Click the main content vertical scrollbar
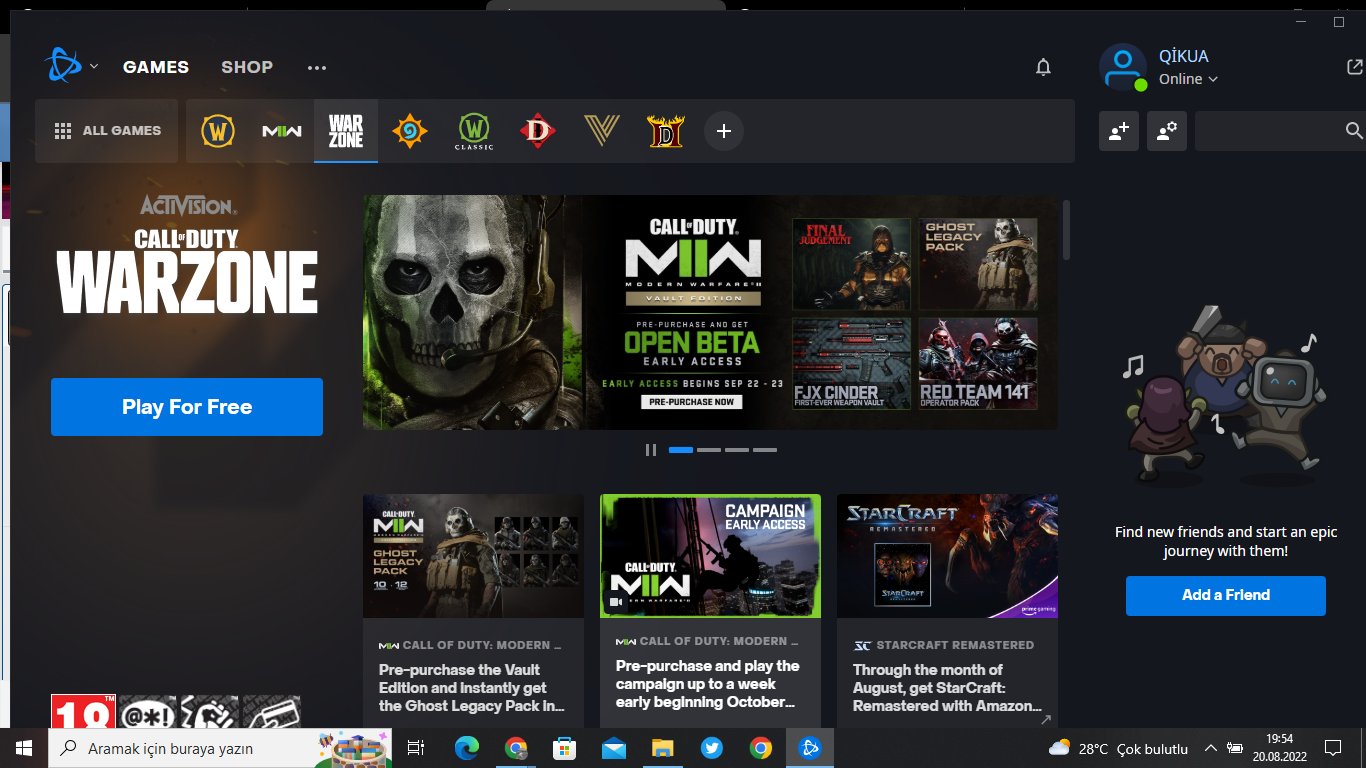The width and height of the screenshot is (1366, 768). pos(1066,230)
